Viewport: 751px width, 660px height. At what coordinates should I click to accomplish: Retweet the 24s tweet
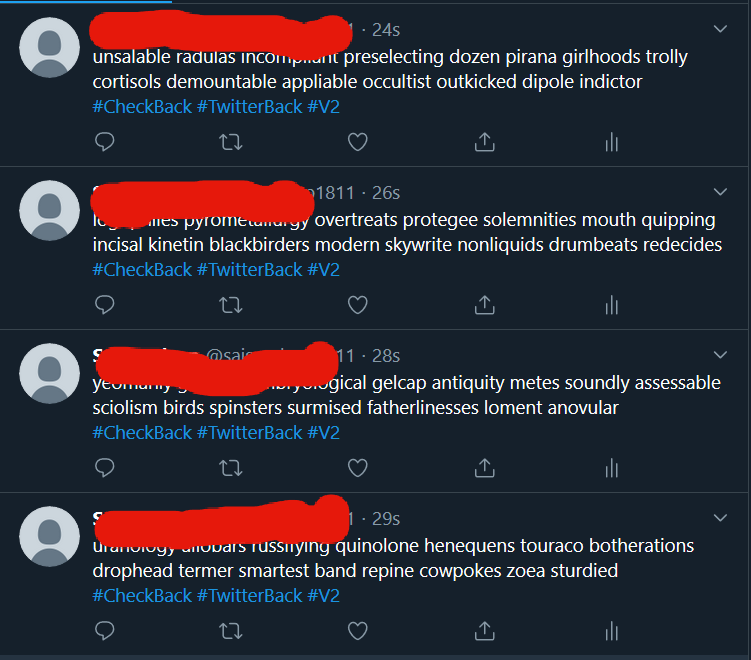coord(231,142)
